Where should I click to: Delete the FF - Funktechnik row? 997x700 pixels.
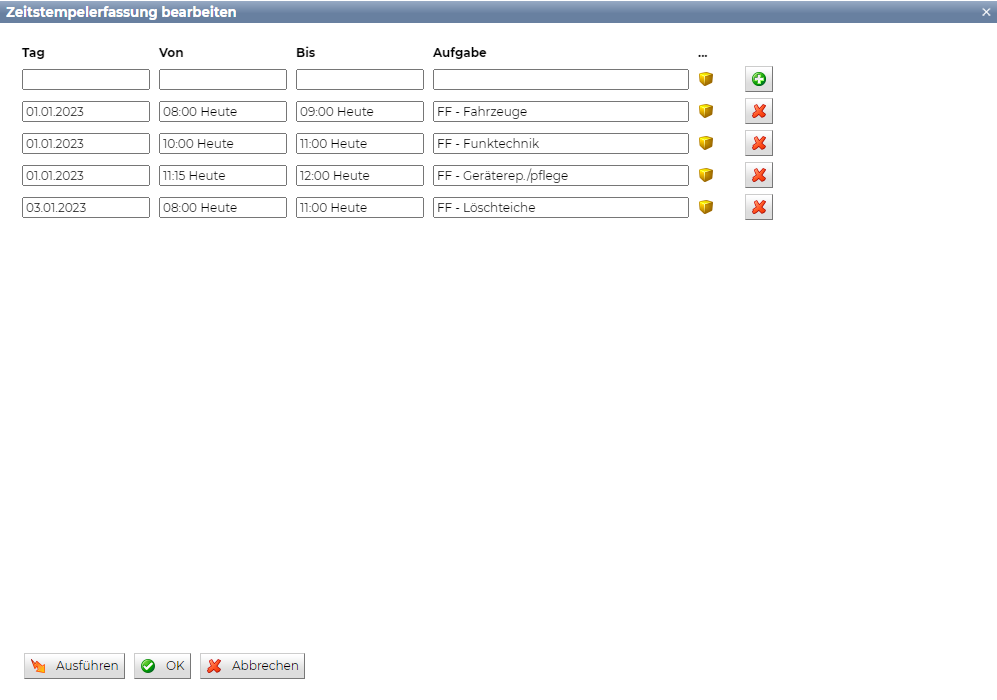(758, 144)
